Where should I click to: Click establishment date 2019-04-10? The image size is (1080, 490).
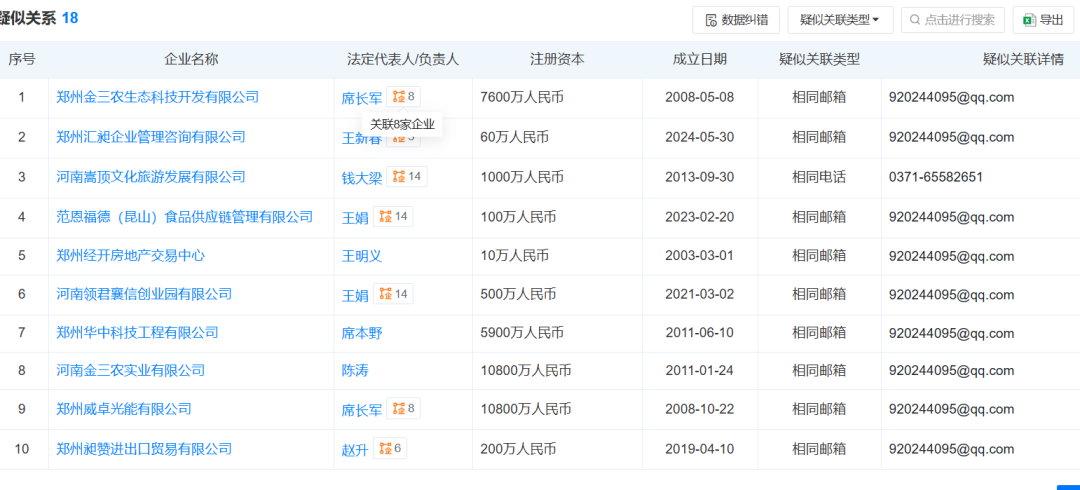click(700, 449)
